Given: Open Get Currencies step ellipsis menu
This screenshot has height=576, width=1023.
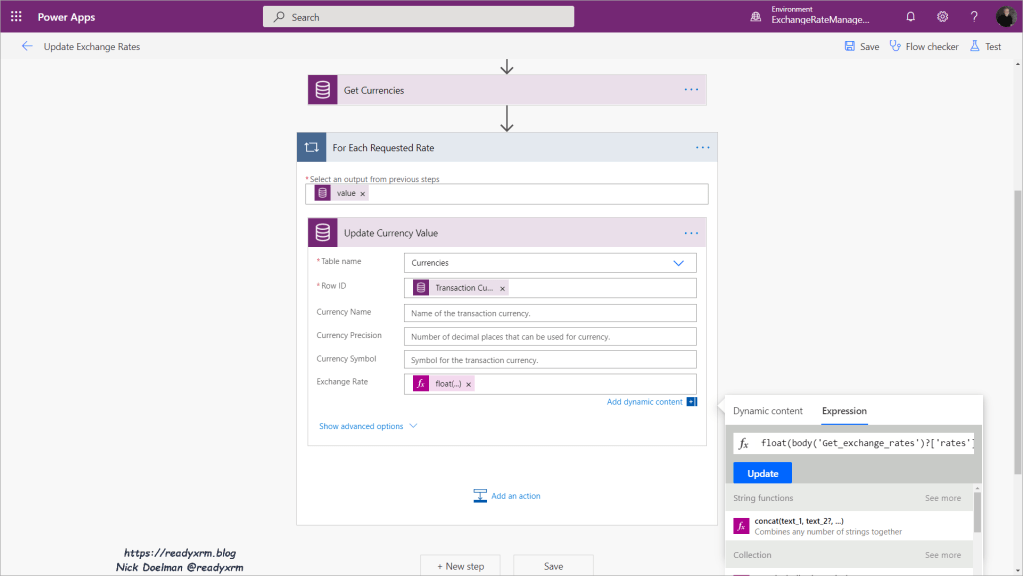Looking at the screenshot, I should click(691, 90).
